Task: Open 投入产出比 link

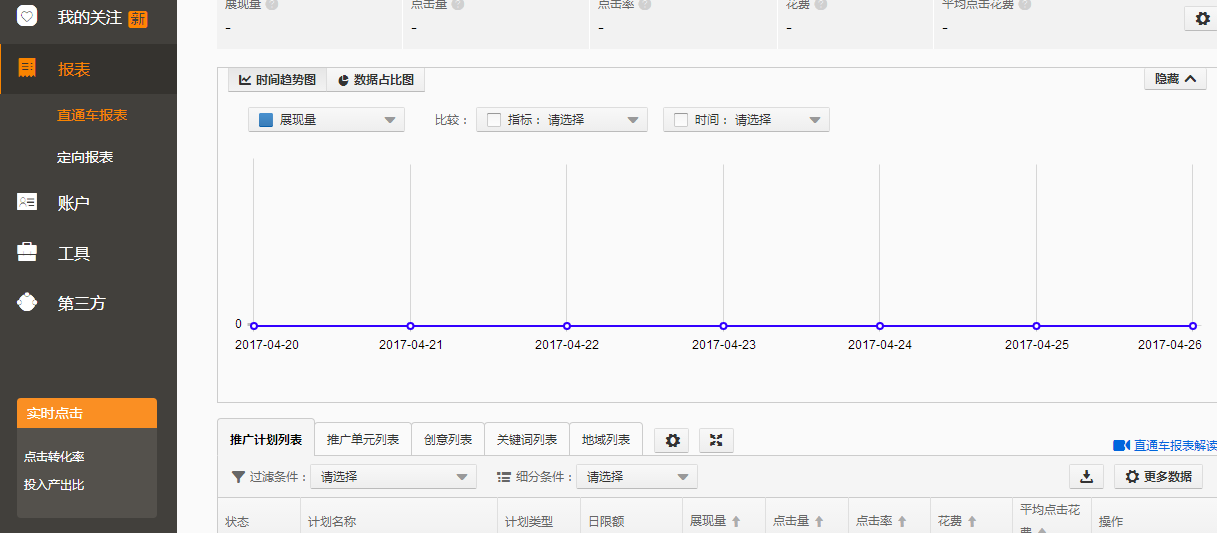Action: (x=54, y=485)
